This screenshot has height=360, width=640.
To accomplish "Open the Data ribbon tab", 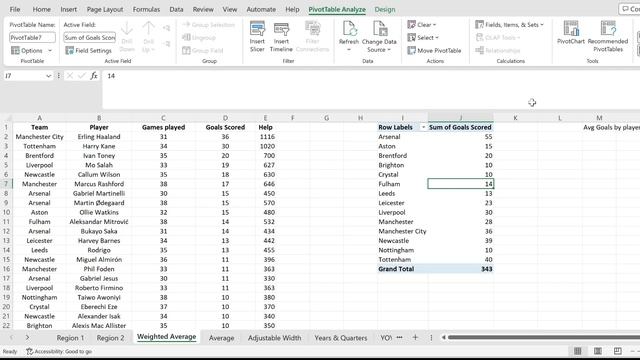I will pos(176,9).
